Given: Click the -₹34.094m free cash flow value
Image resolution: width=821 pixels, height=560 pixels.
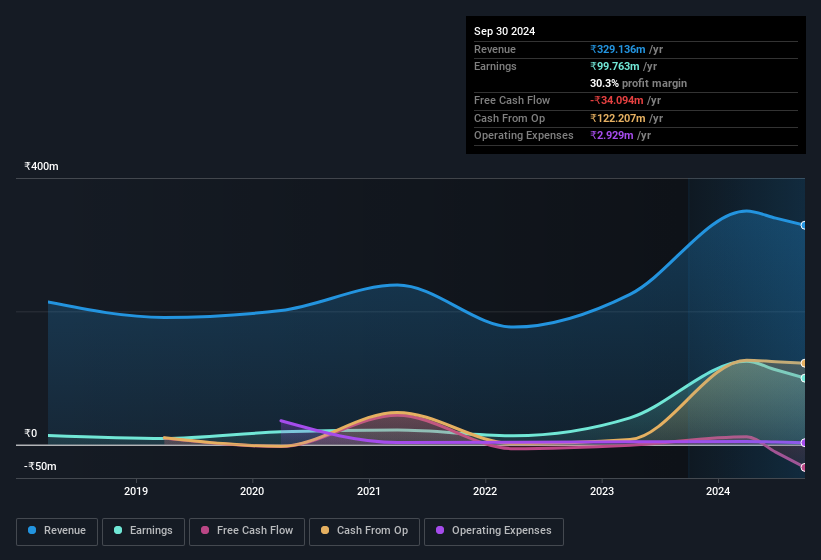Looking at the screenshot, I should (x=617, y=100).
